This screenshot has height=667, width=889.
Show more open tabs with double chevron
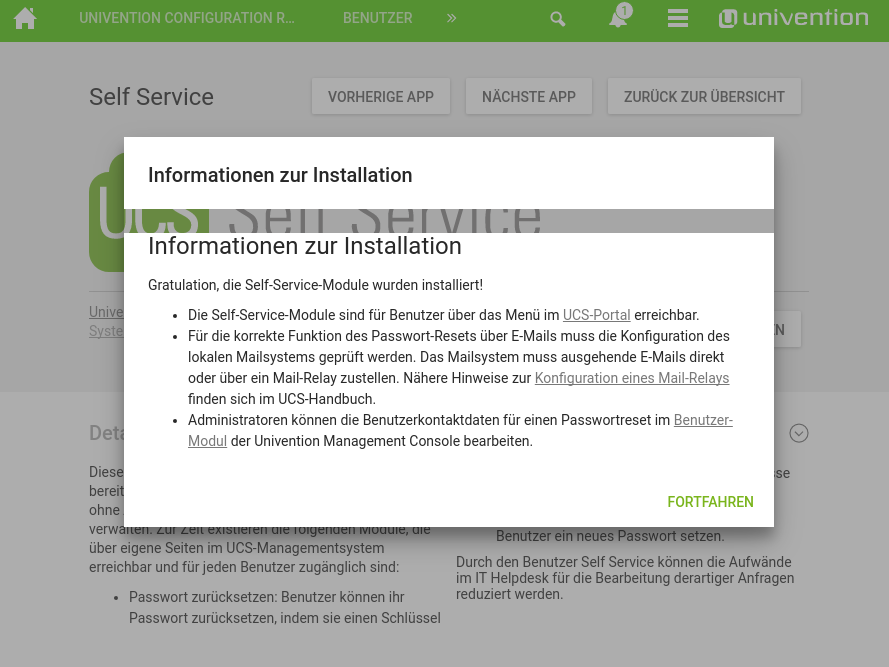(451, 18)
